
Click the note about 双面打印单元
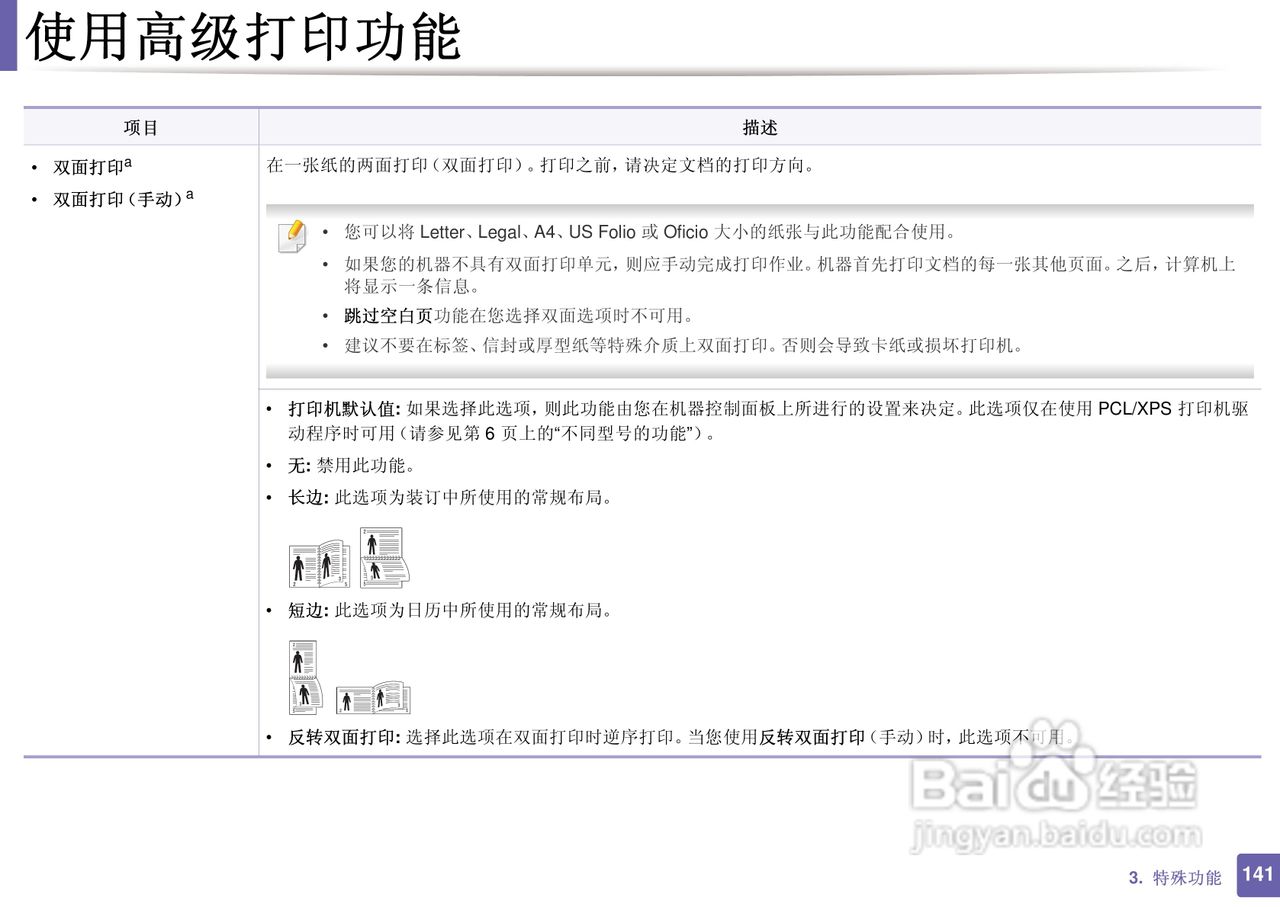[790, 275]
